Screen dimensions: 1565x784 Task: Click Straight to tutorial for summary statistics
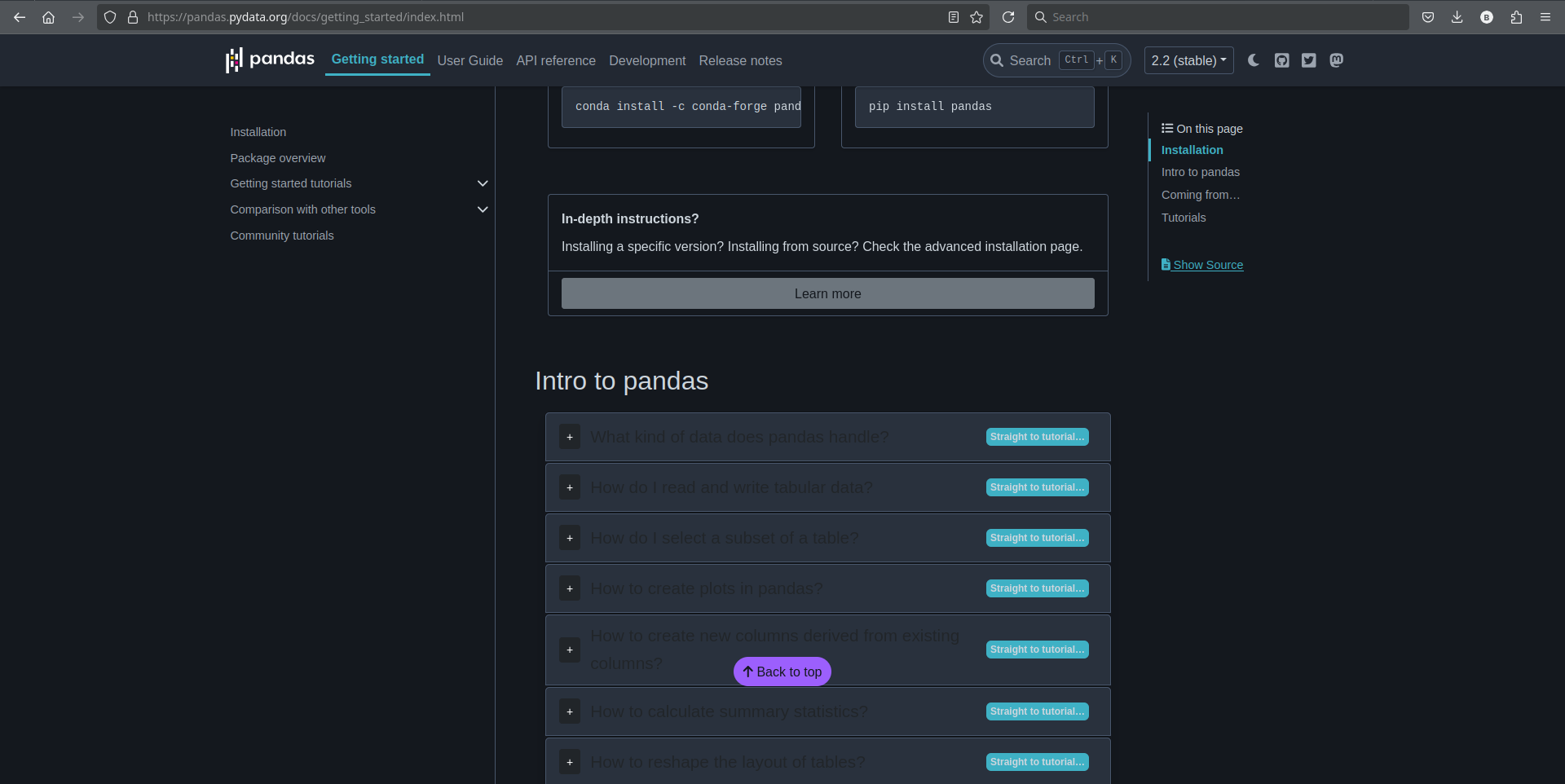(1038, 711)
